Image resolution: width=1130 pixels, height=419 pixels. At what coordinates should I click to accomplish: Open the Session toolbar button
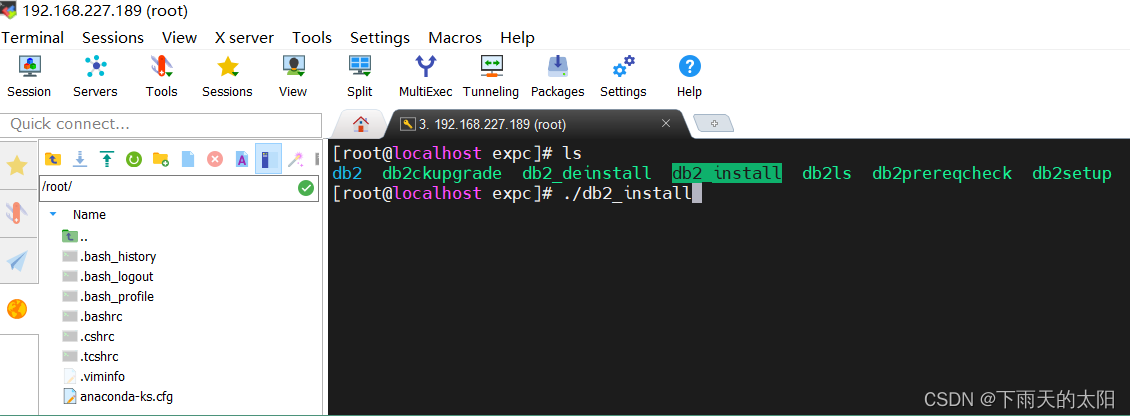[x=29, y=76]
